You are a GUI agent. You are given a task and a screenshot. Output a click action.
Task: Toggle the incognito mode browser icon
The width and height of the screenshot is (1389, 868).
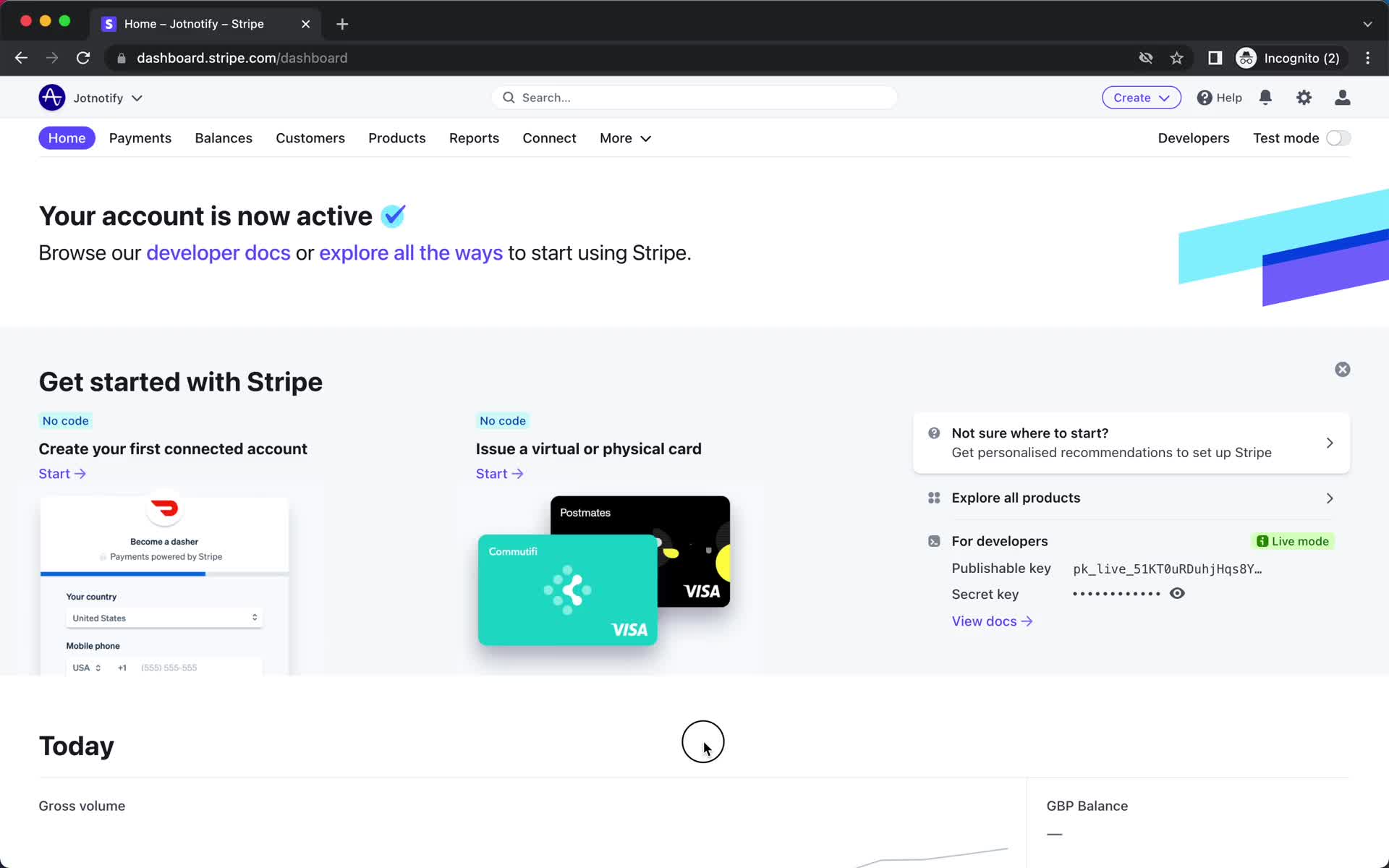point(1247,58)
